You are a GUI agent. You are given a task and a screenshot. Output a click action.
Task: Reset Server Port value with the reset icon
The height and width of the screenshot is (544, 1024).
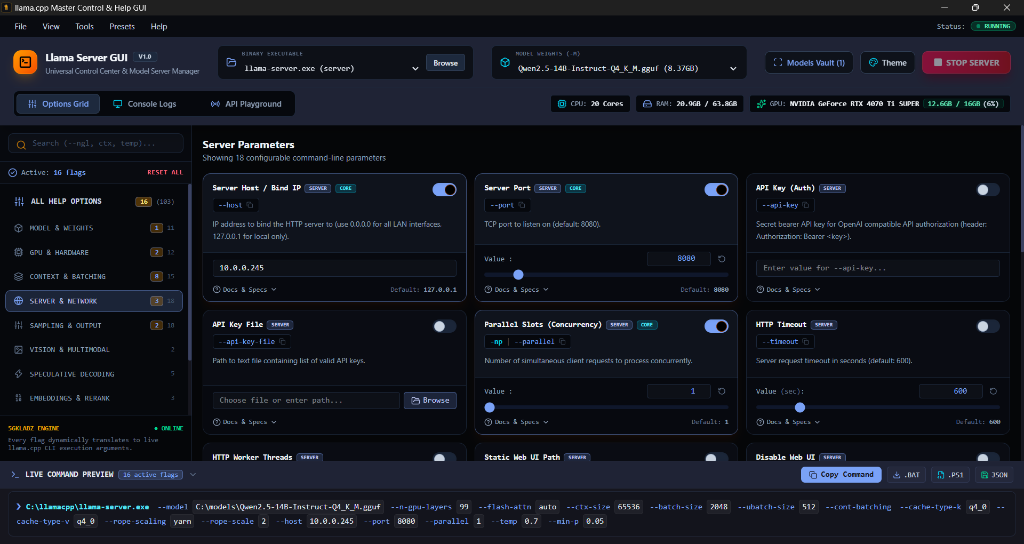(722, 259)
